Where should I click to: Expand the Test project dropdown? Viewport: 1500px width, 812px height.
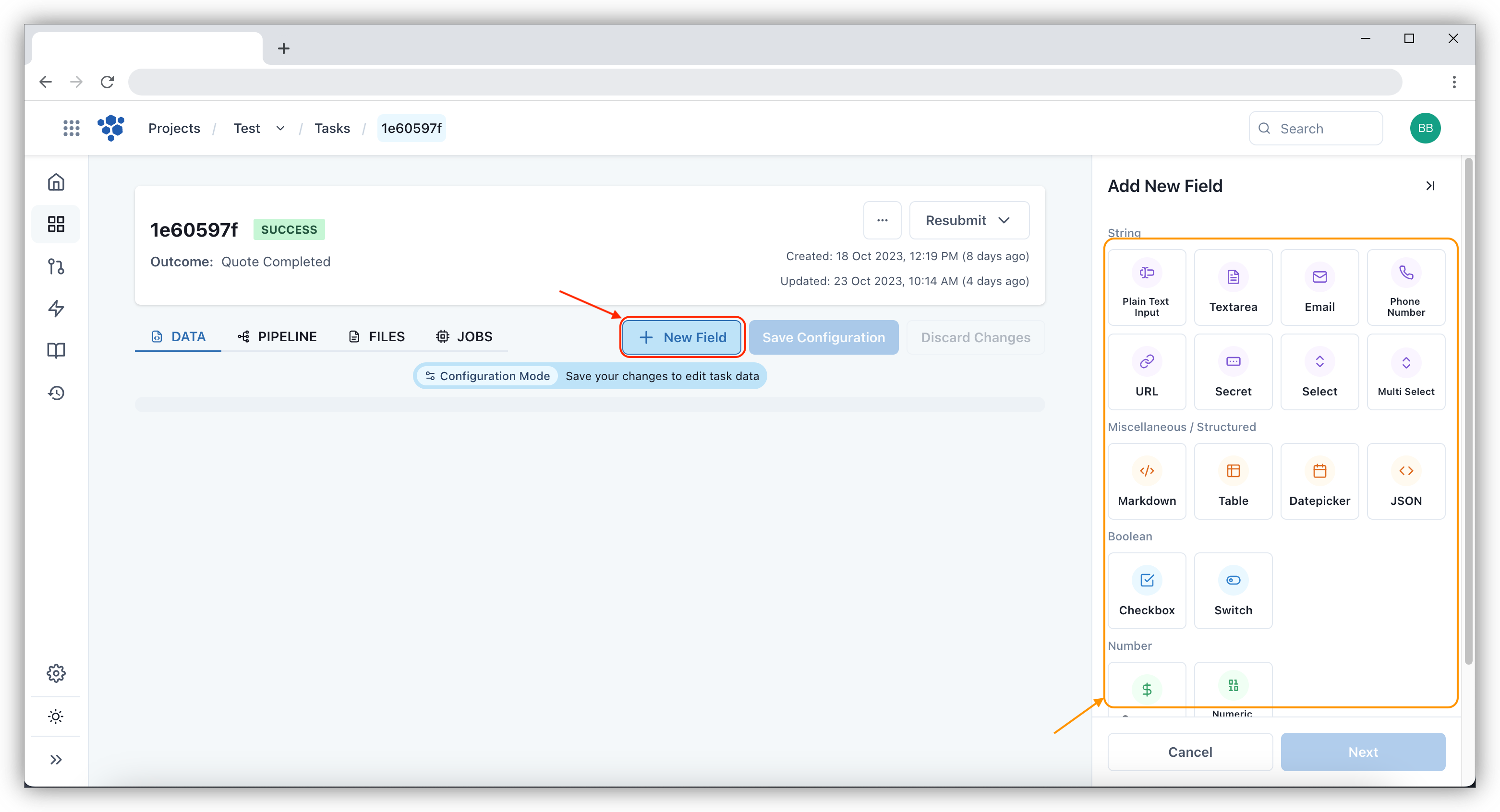[280, 128]
